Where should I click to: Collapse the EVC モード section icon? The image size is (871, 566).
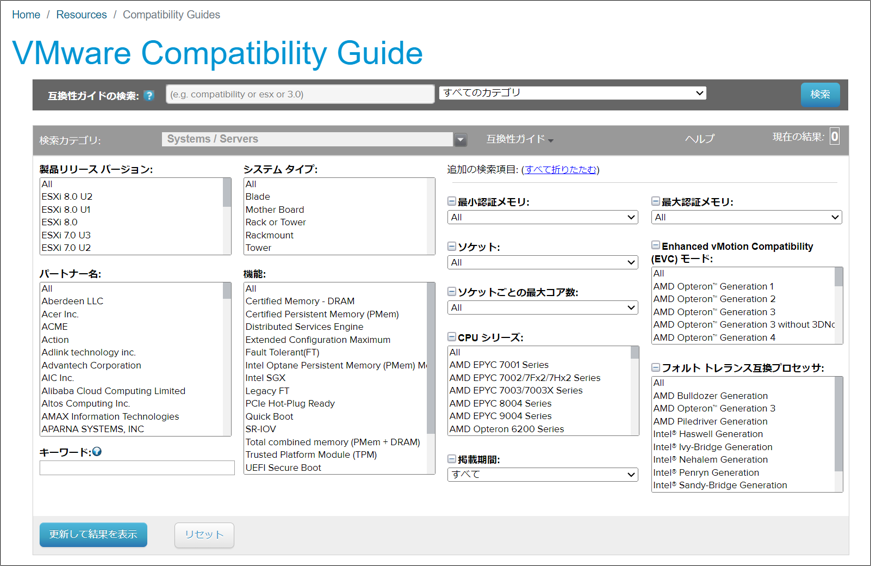[655, 245]
